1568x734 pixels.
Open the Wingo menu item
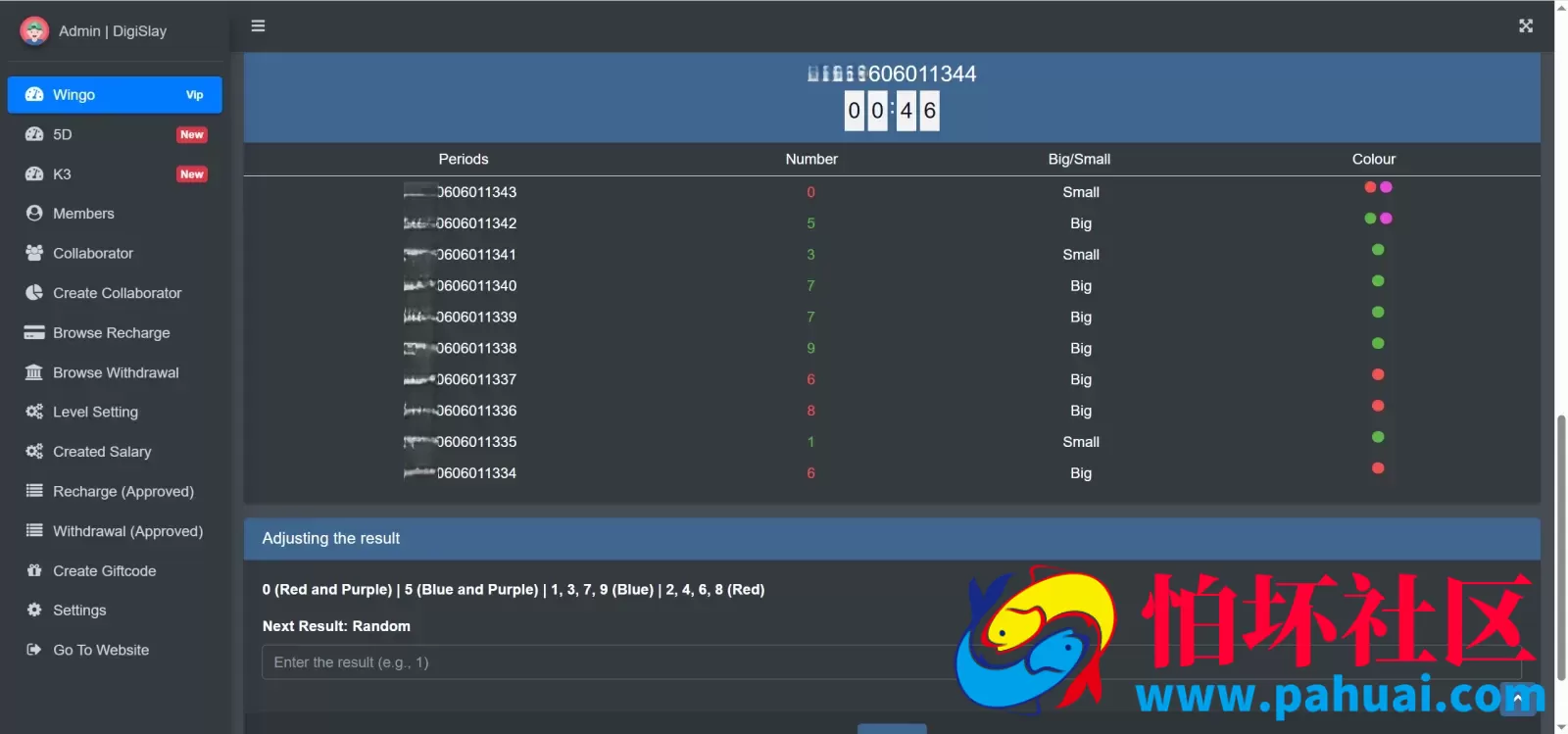click(115, 95)
